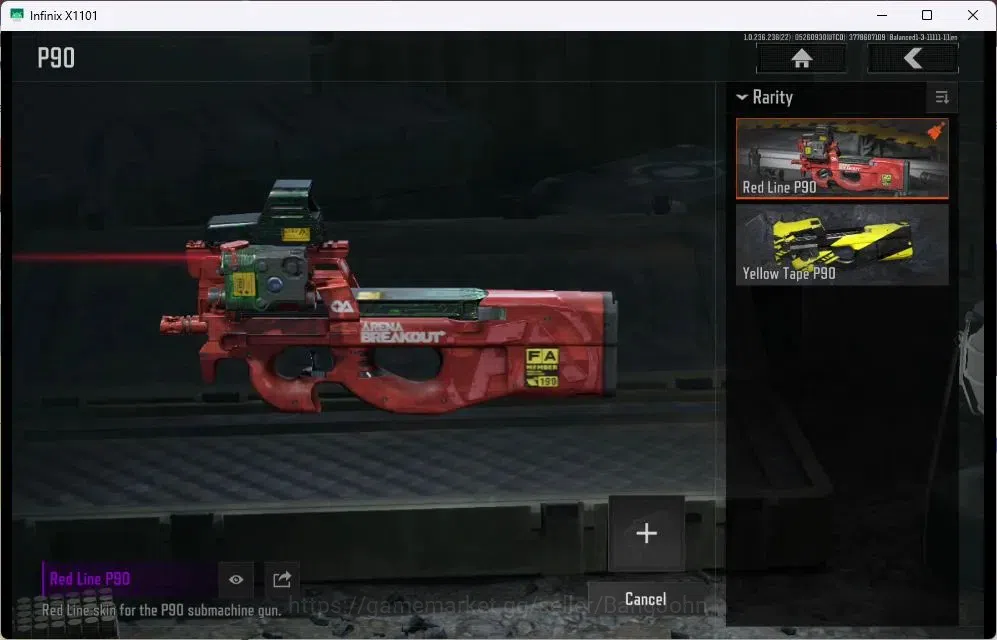Image resolution: width=997 pixels, height=640 pixels.
Task: Click the skin description text line
Action: (162, 610)
